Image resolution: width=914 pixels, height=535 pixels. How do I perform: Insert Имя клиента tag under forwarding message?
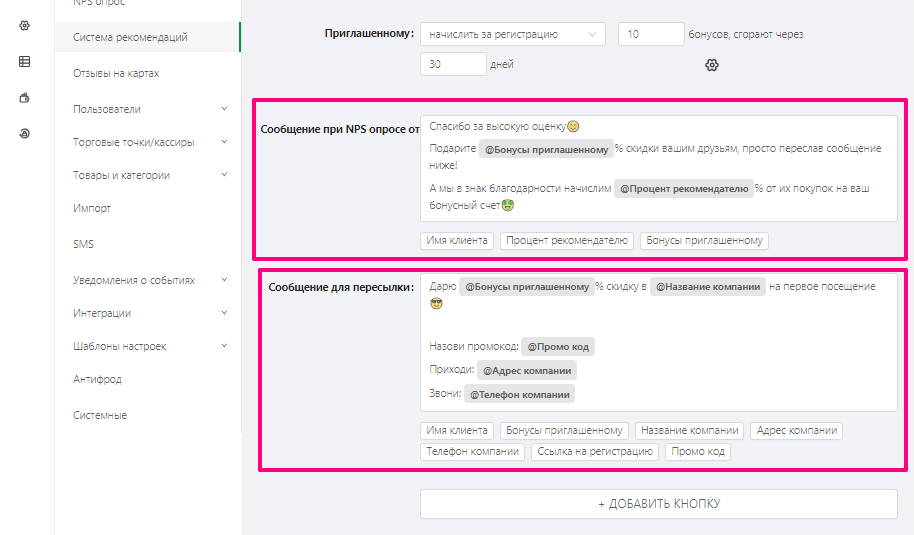(457, 431)
